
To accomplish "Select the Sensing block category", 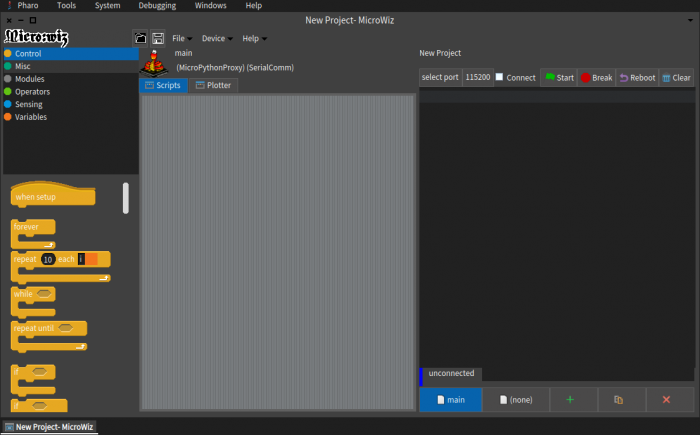I will [71, 104].
